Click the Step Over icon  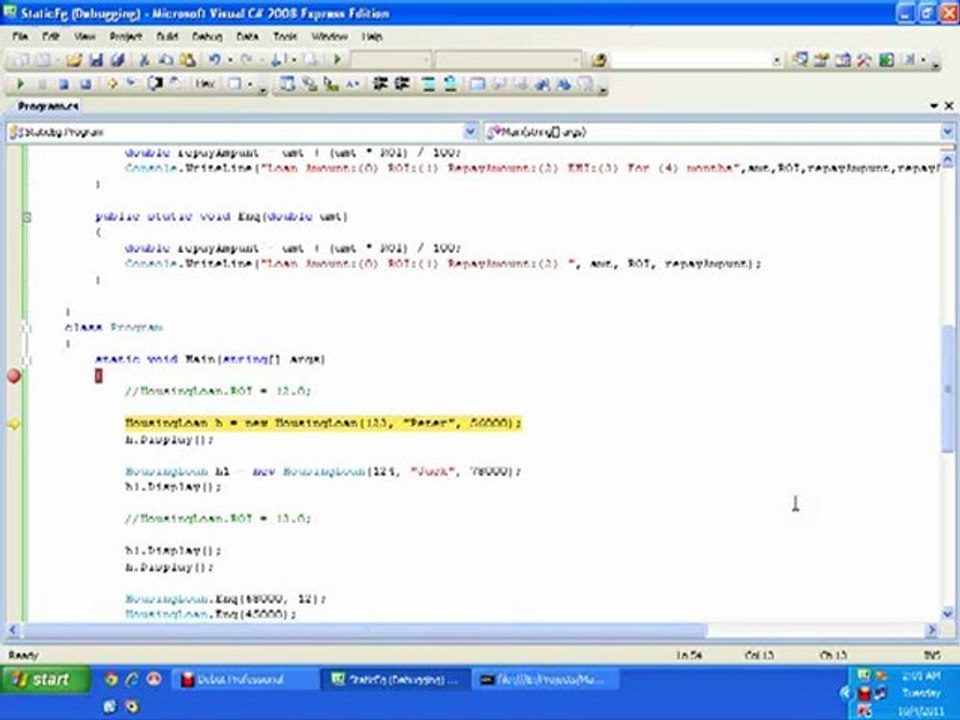pyautogui.click(x=155, y=84)
